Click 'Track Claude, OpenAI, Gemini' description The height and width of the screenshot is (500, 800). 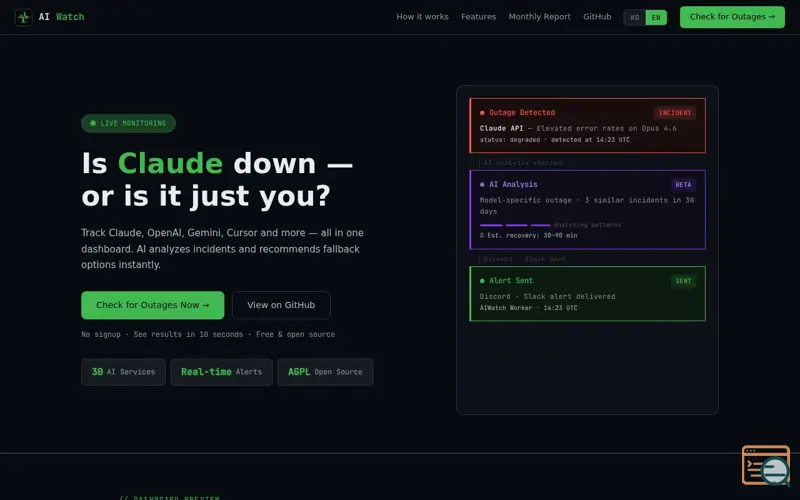(222, 249)
